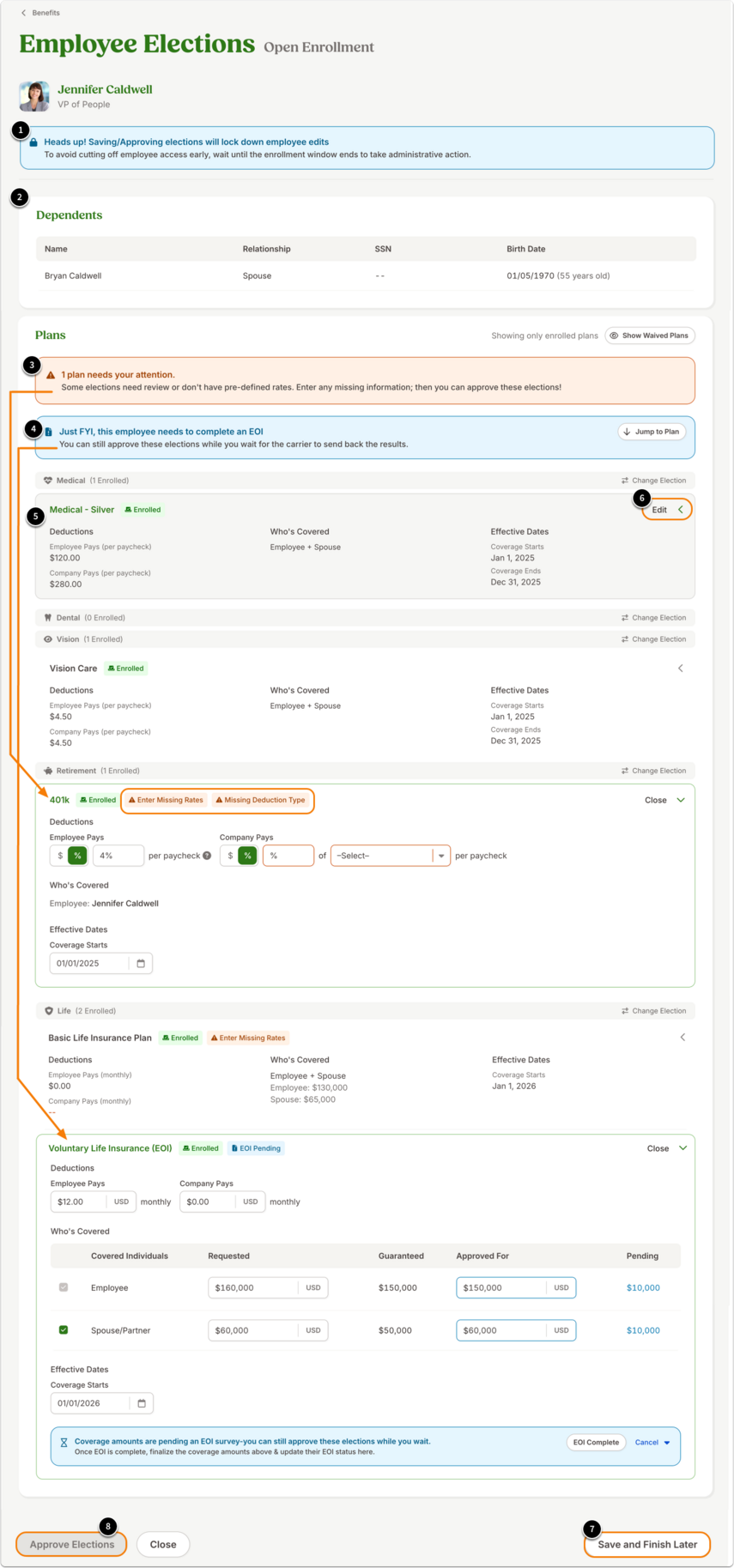This screenshot has width=734, height=1568.
Task: Click the back arrow beside Benefits
Action: [23, 13]
